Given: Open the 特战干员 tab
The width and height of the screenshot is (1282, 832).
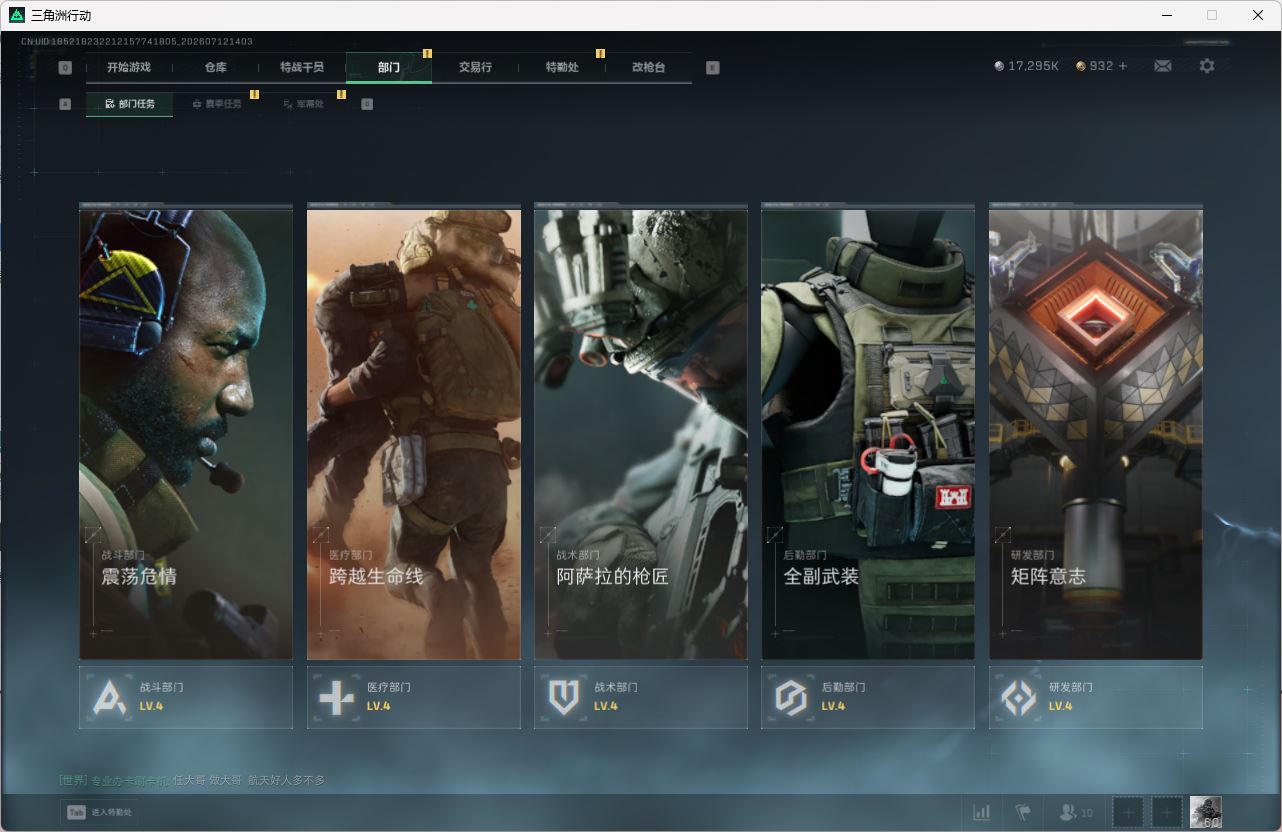Looking at the screenshot, I should click(x=302, y=67).
